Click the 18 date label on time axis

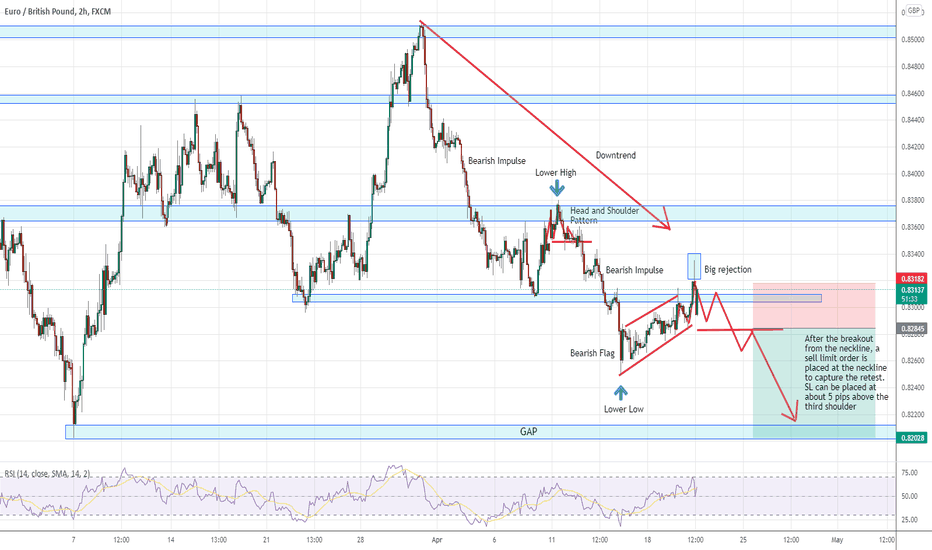click(647, 540)
